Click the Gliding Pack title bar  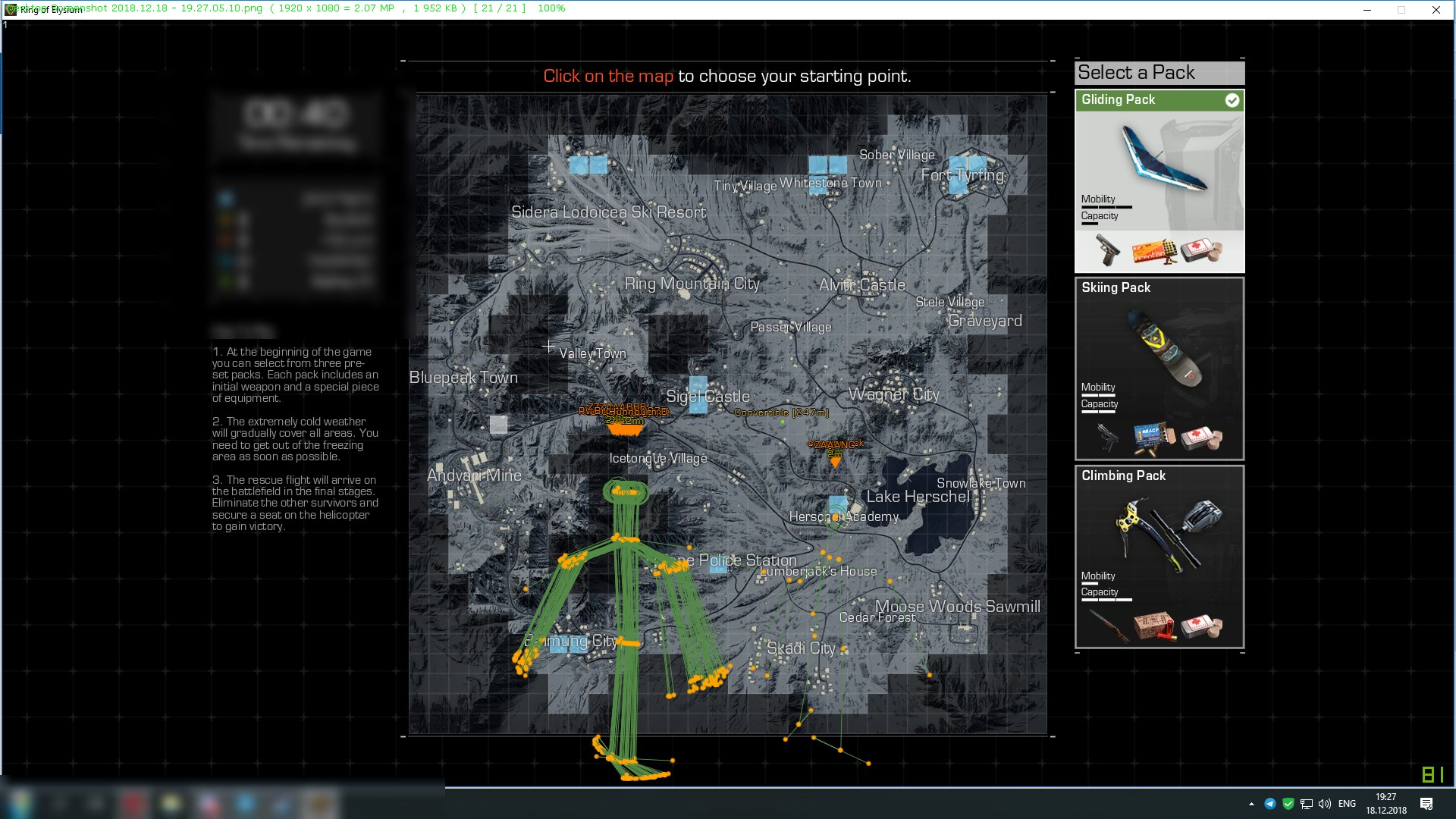pyautogui.click(x=1159, y=100)
